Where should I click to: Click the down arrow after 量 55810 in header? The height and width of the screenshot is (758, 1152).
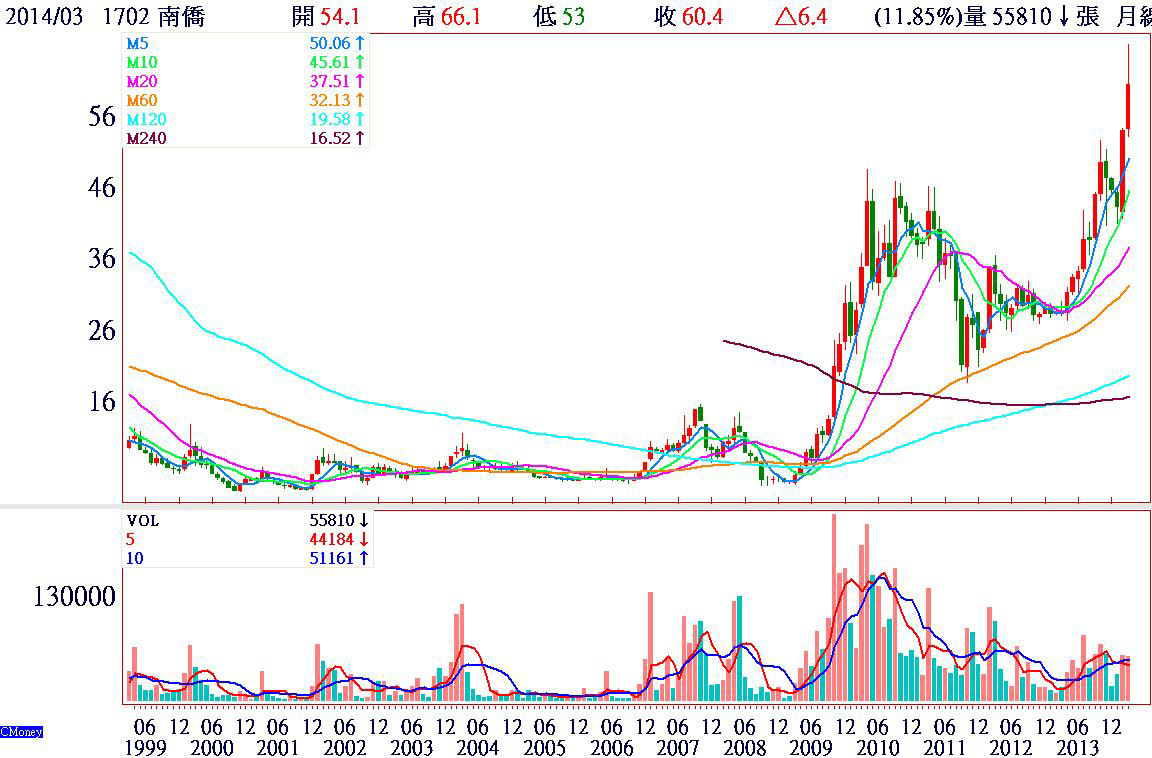pos(1062,17)
